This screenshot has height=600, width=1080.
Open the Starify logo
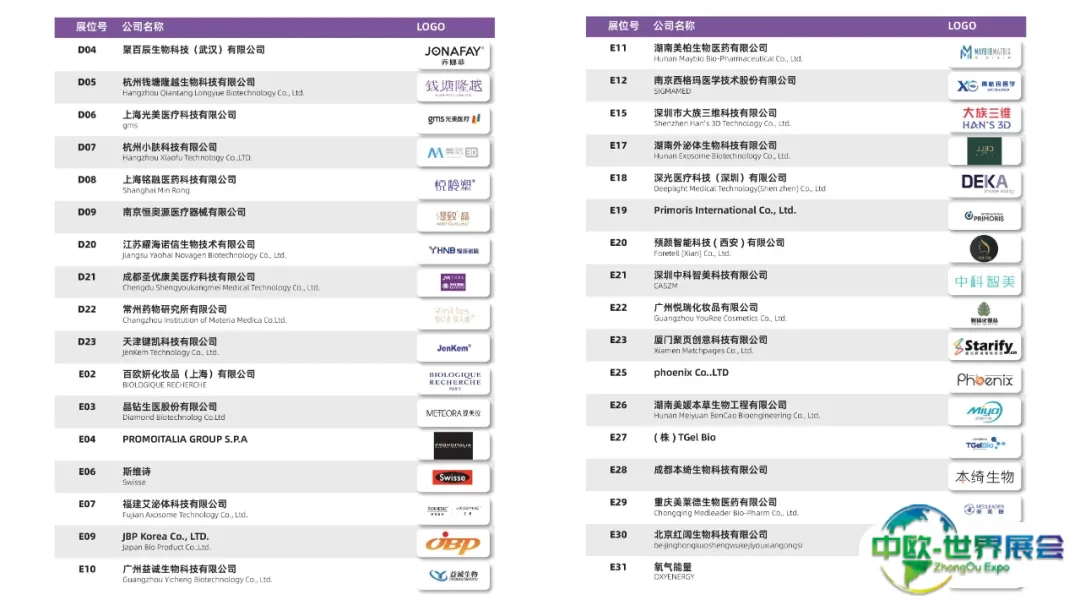985,347
